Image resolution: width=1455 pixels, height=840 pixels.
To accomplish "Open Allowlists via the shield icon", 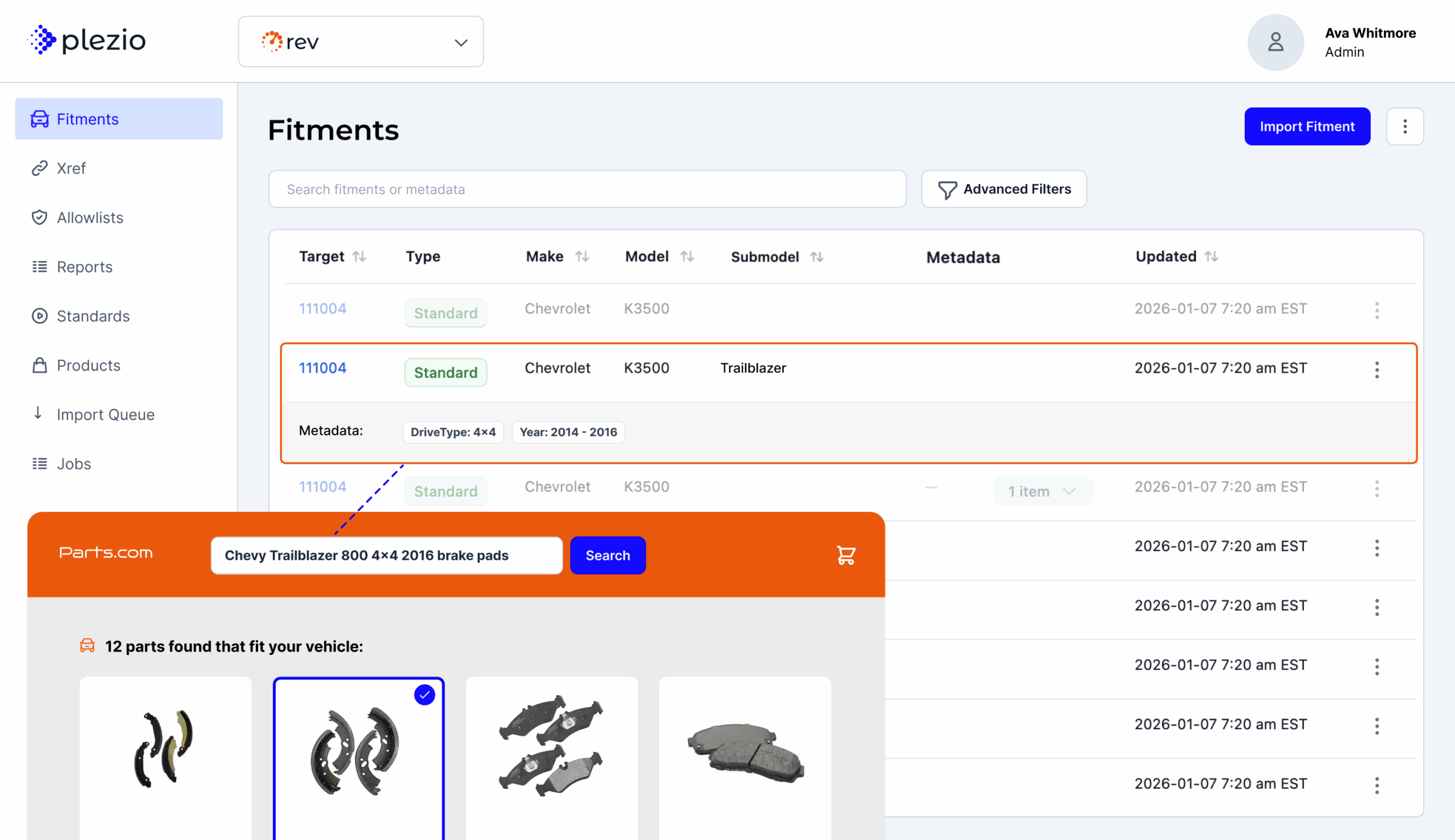I will (x=39, y=218).
